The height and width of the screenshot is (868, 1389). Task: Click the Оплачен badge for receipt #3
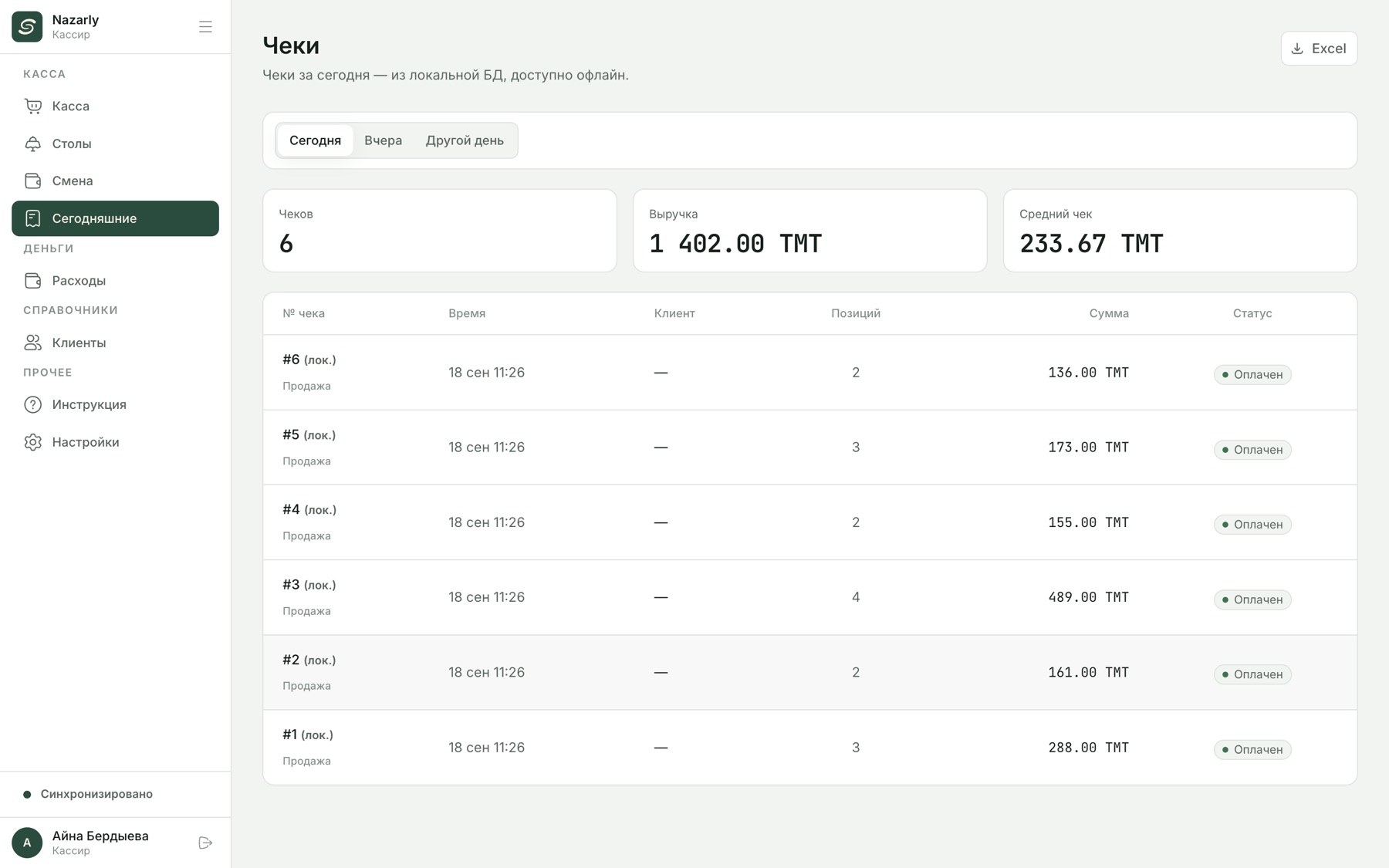pos(1252,599)
